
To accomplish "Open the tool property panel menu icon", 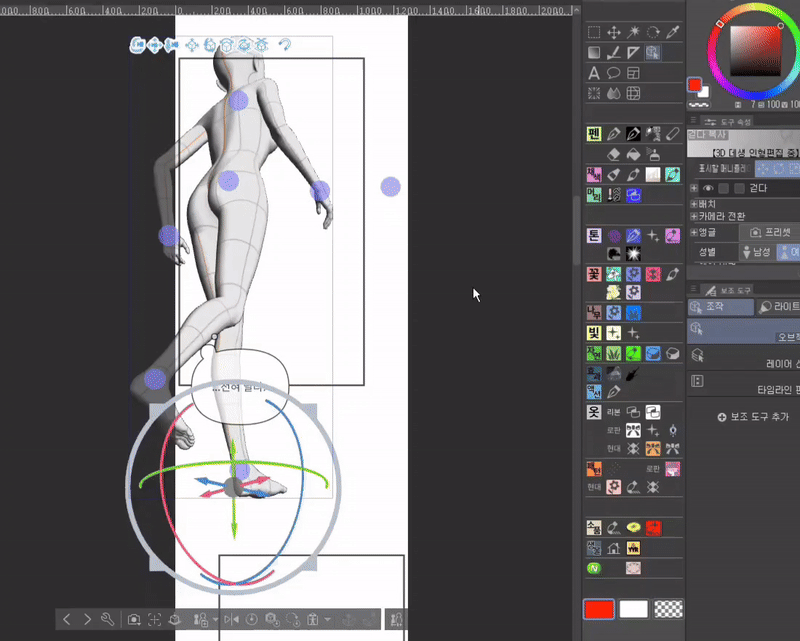I will point(693,120).
